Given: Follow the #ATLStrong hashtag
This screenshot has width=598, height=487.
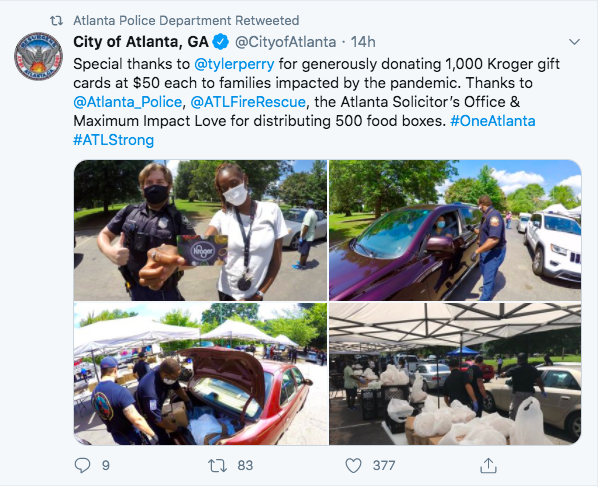Looking at the screenshot, I should tap(114, 140).
